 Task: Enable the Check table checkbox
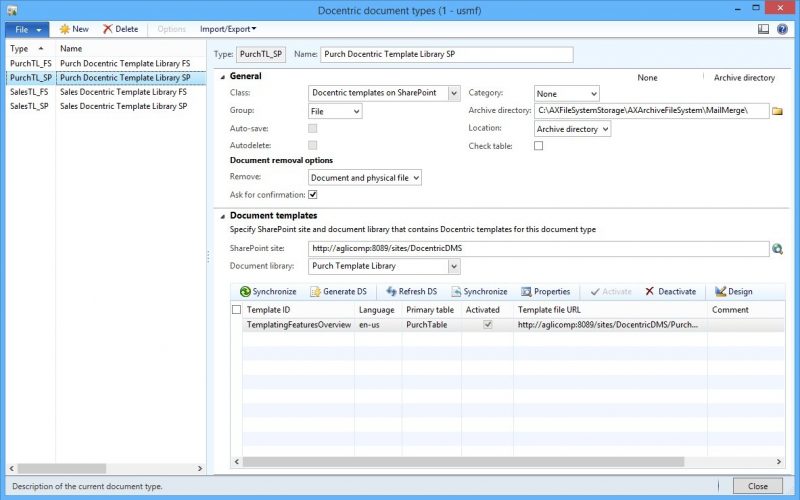point(538,145)
